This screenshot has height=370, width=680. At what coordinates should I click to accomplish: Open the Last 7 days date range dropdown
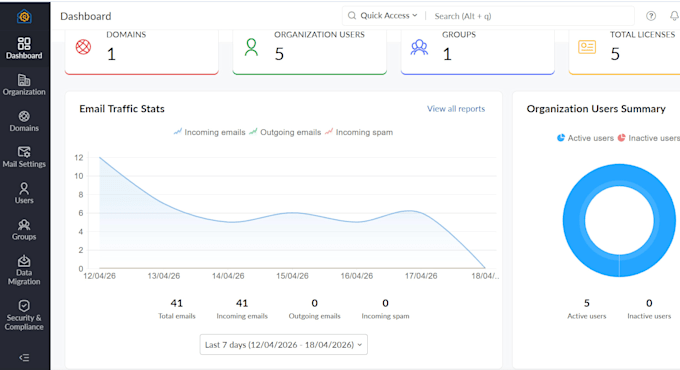(x=284, y=344)
